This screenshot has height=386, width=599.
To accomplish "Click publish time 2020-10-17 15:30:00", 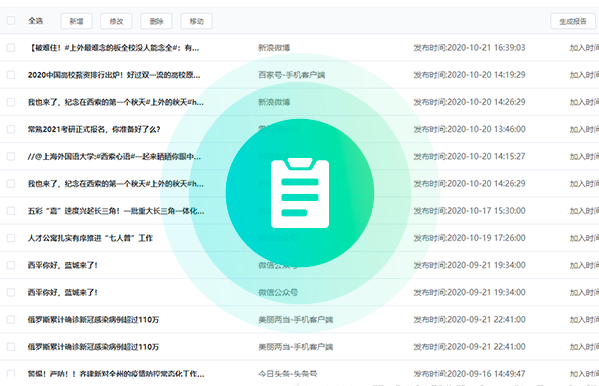I will tap(469, 211).
